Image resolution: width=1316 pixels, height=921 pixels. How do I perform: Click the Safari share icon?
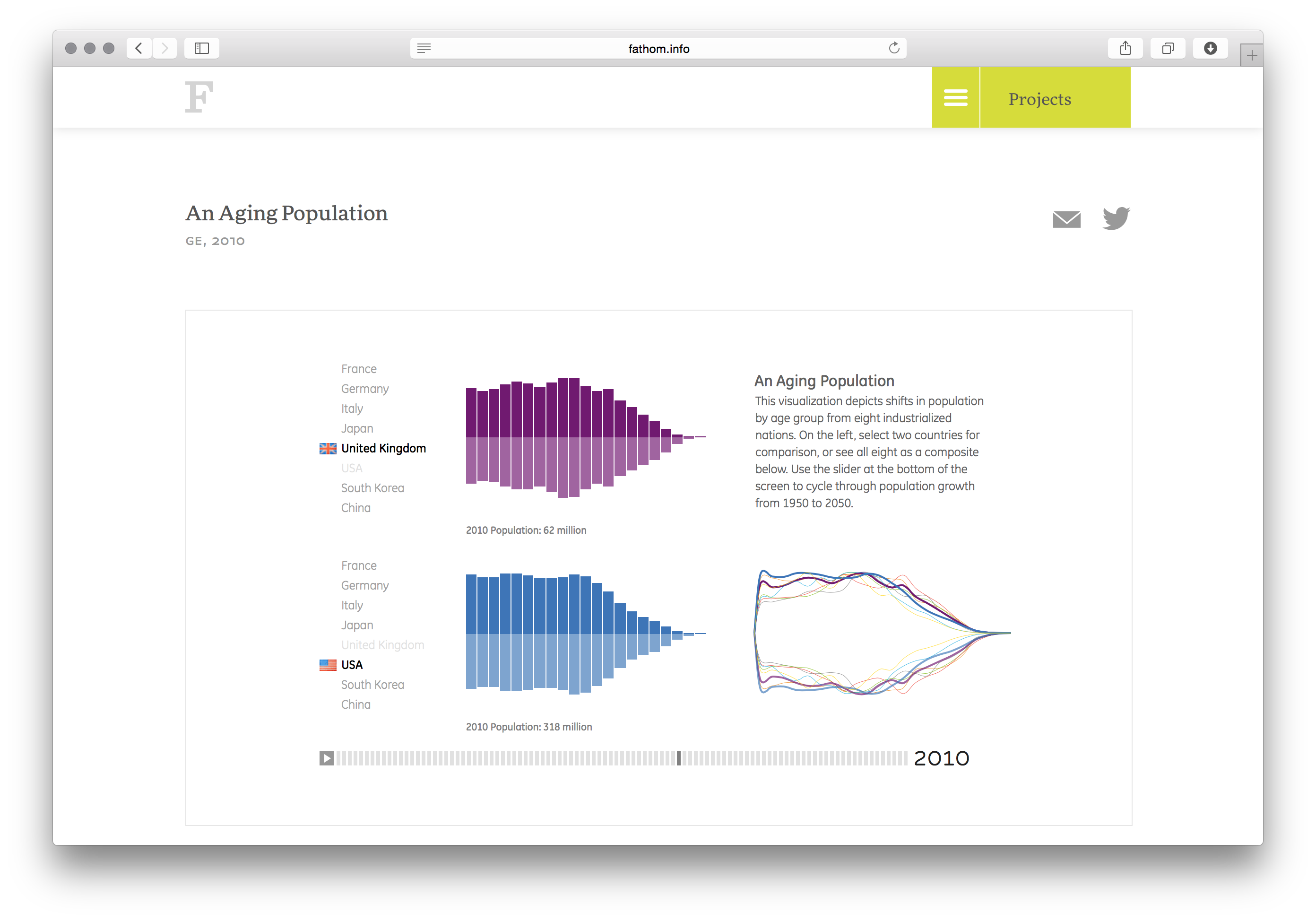(1125, 48)
